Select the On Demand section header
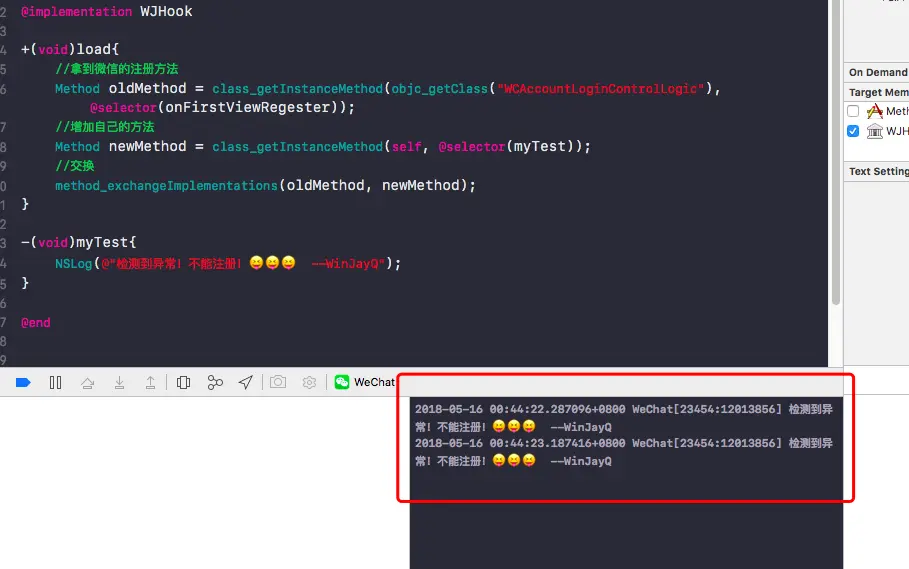 tap(878, 72)
